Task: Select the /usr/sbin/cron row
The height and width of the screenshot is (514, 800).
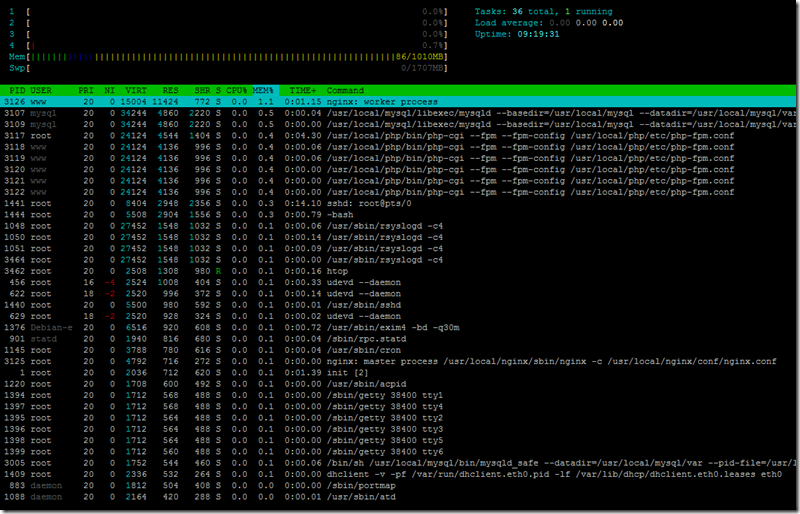Action: (398, 350)
